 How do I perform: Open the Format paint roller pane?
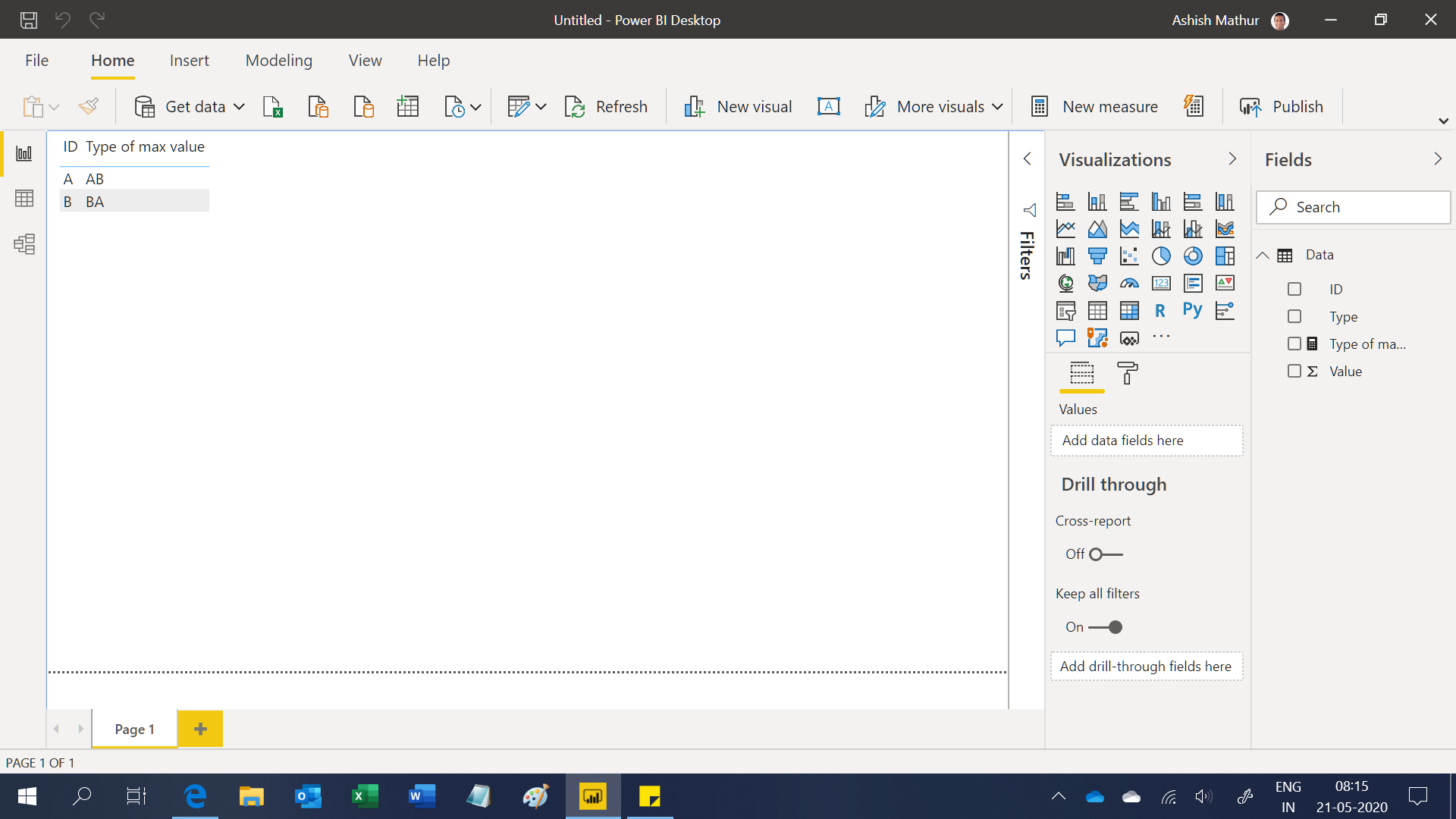point(1128,373)
